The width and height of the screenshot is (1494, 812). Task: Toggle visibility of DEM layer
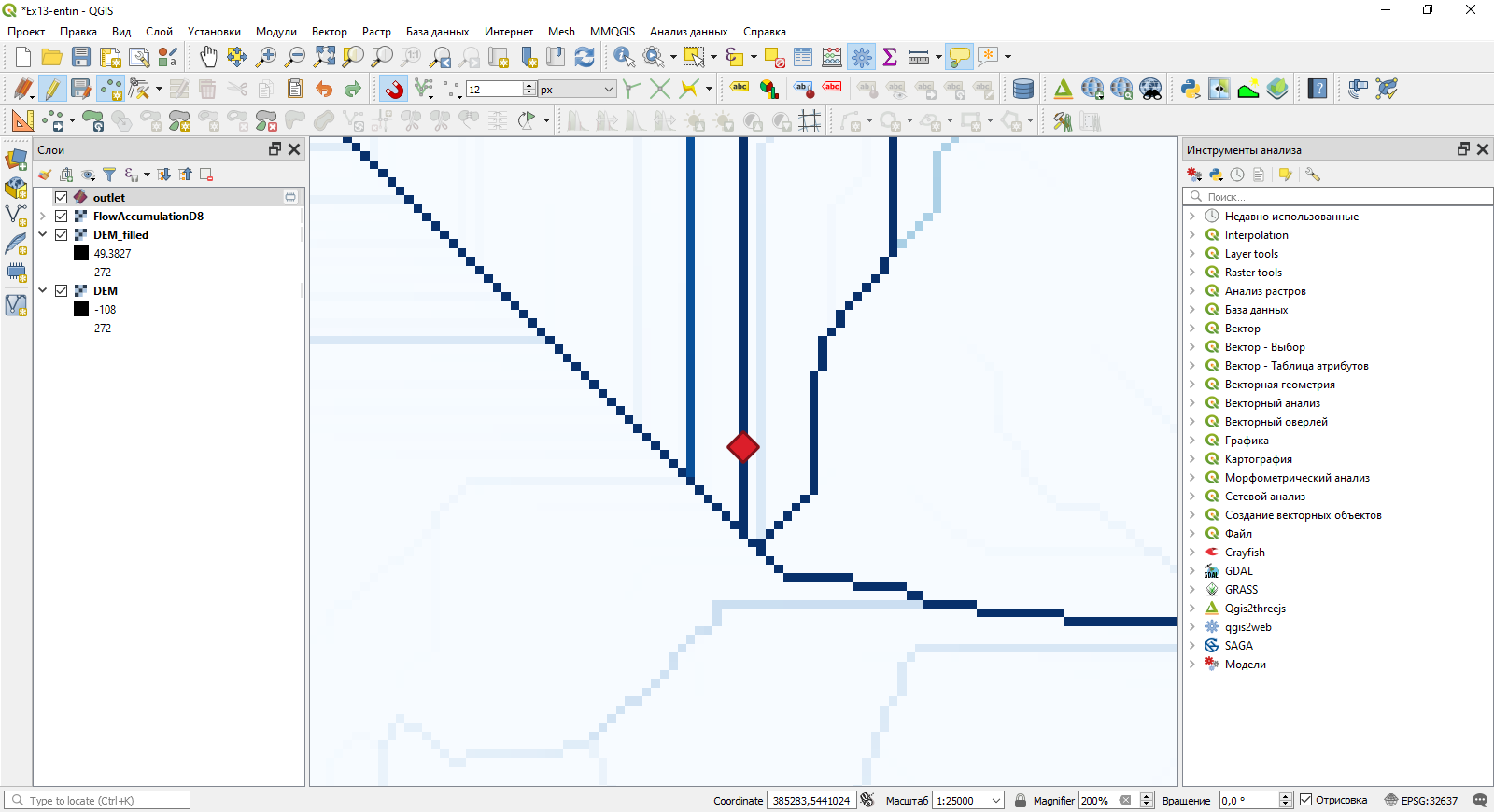61,290
